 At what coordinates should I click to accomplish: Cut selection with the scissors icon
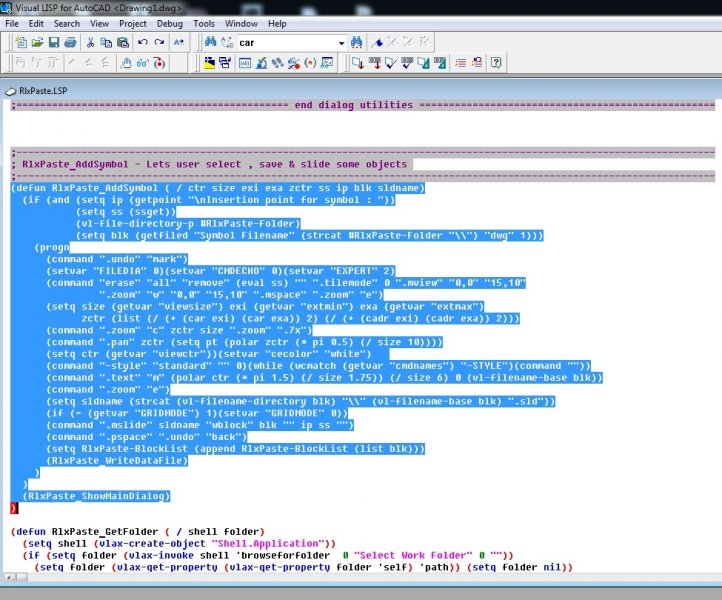coord(91,43)
